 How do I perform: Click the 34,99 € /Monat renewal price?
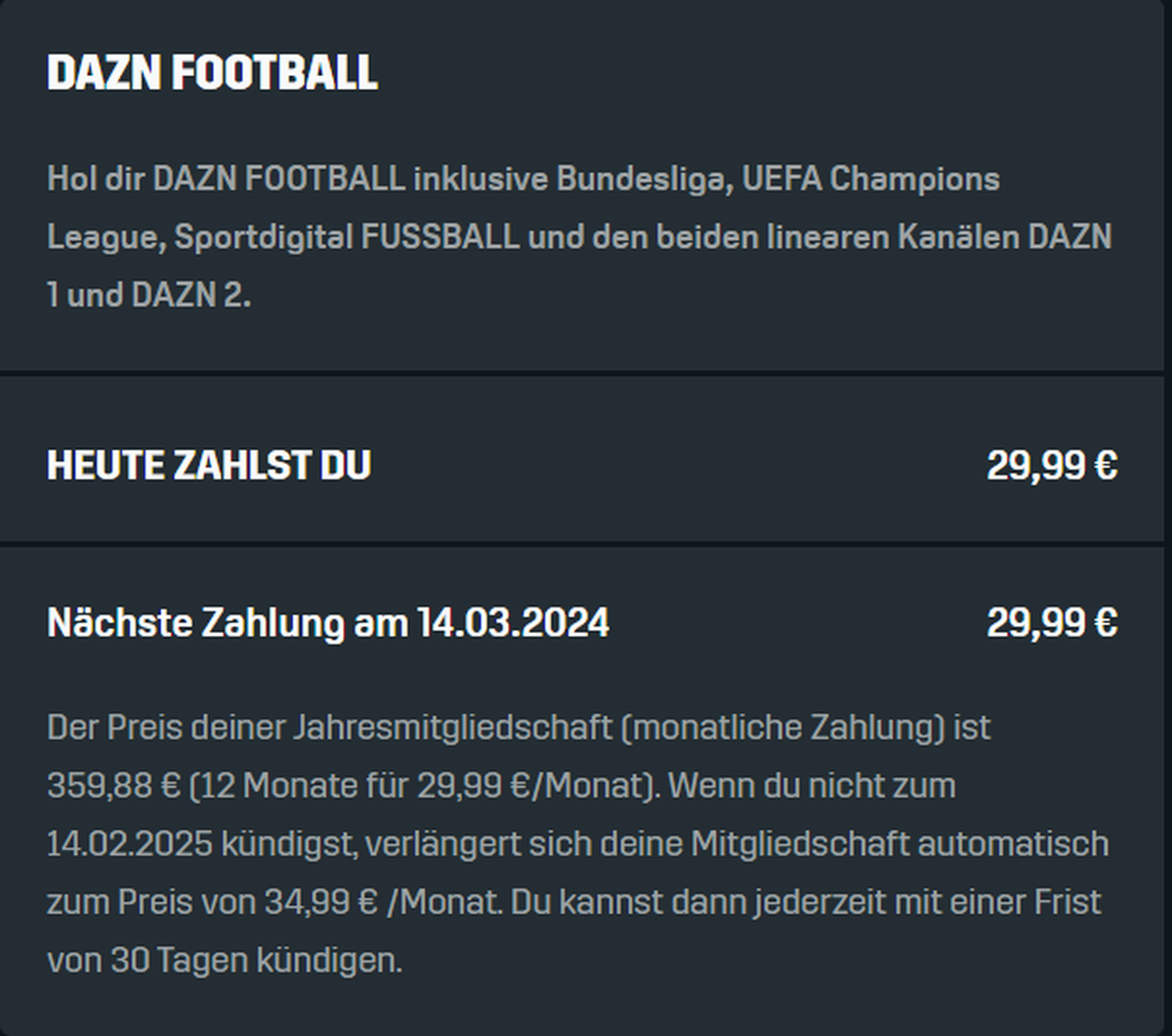click(371, 902)
